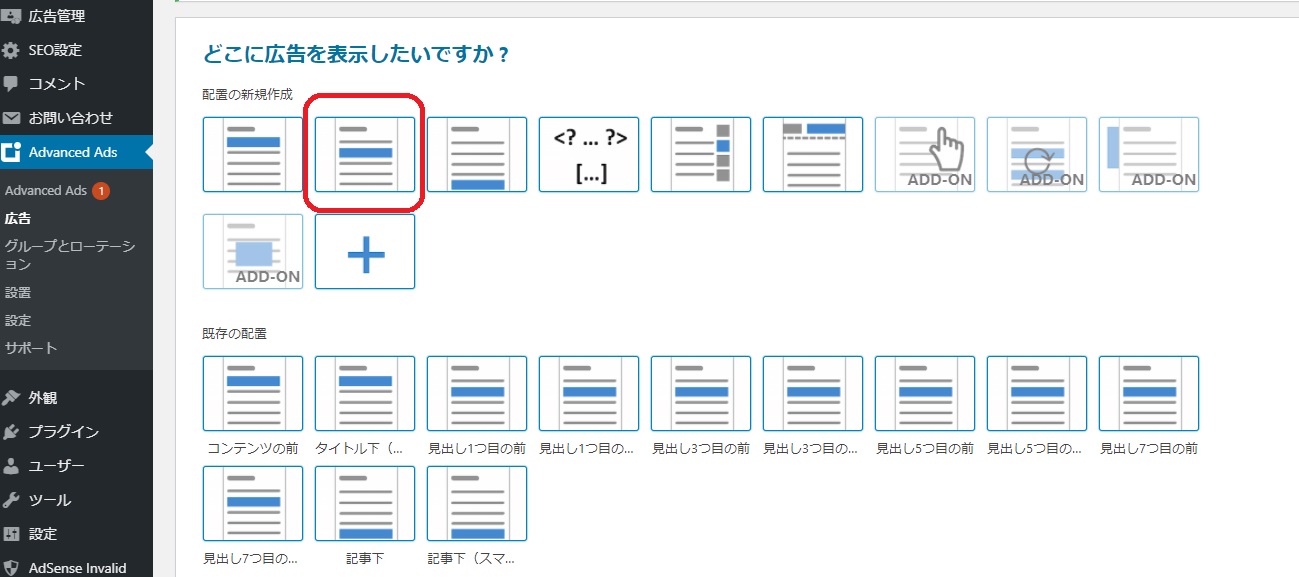Open the 設置 submenu link
This screenshot has width=1299, height=577.
coord(18,293)
